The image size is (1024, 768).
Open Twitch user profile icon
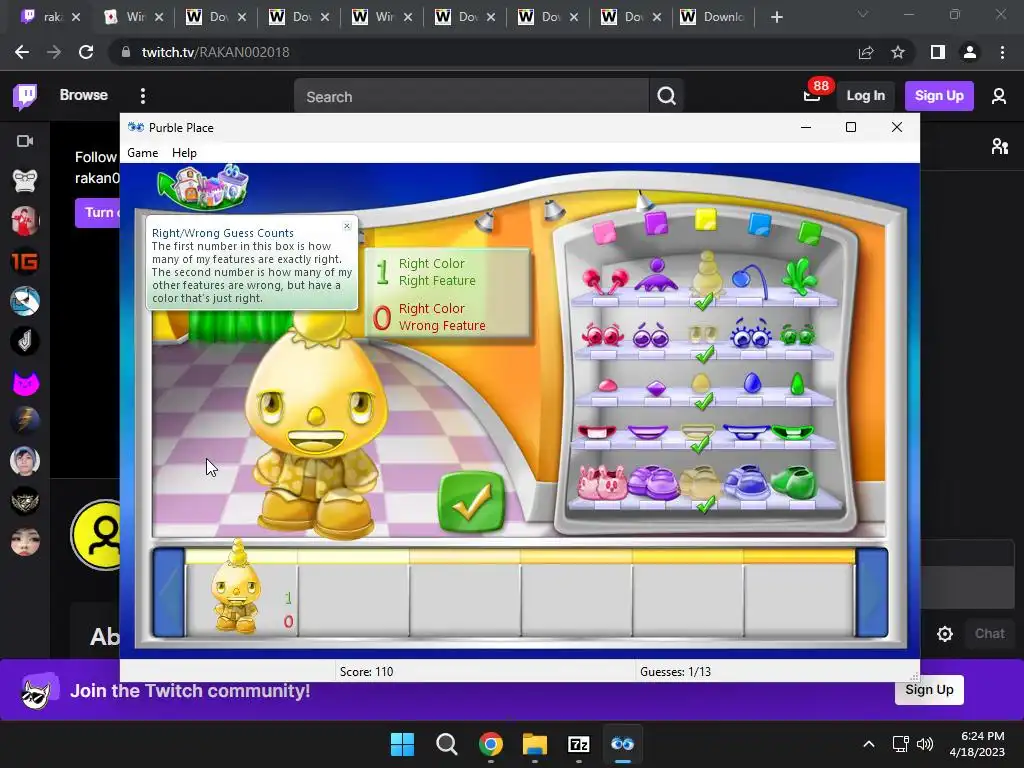[x=999, y=96]
